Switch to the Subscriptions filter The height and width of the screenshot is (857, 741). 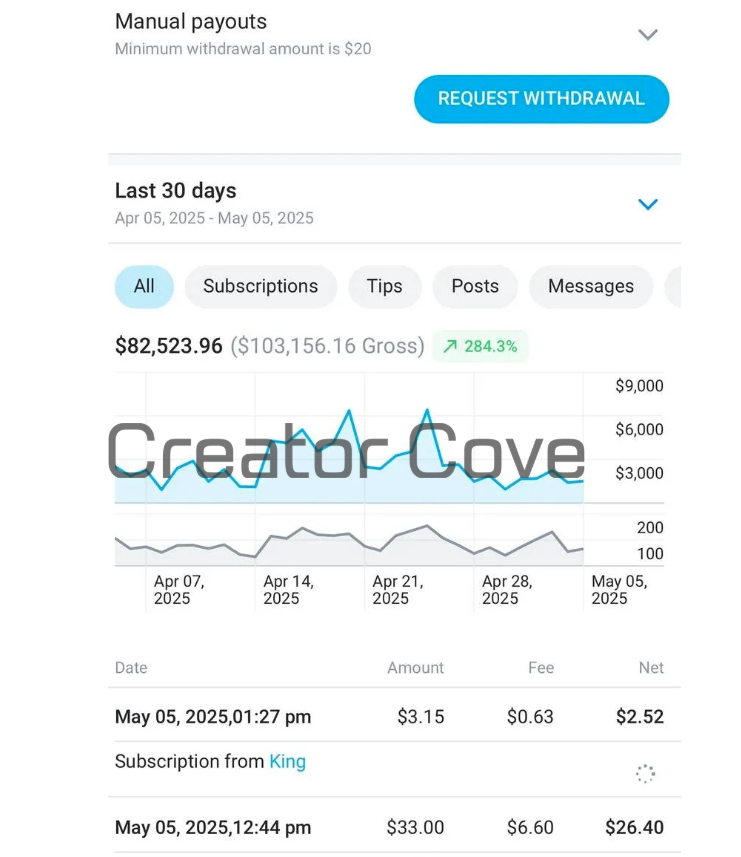pos(261,286)
